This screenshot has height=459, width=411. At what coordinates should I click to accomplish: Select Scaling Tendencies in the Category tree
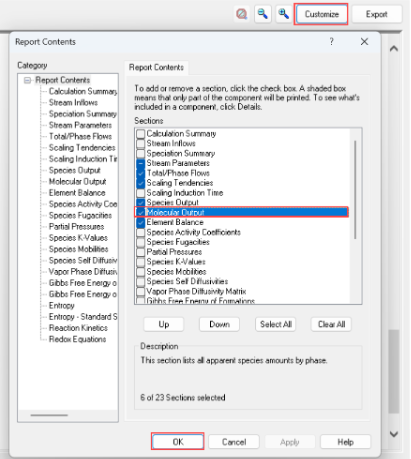82,148
